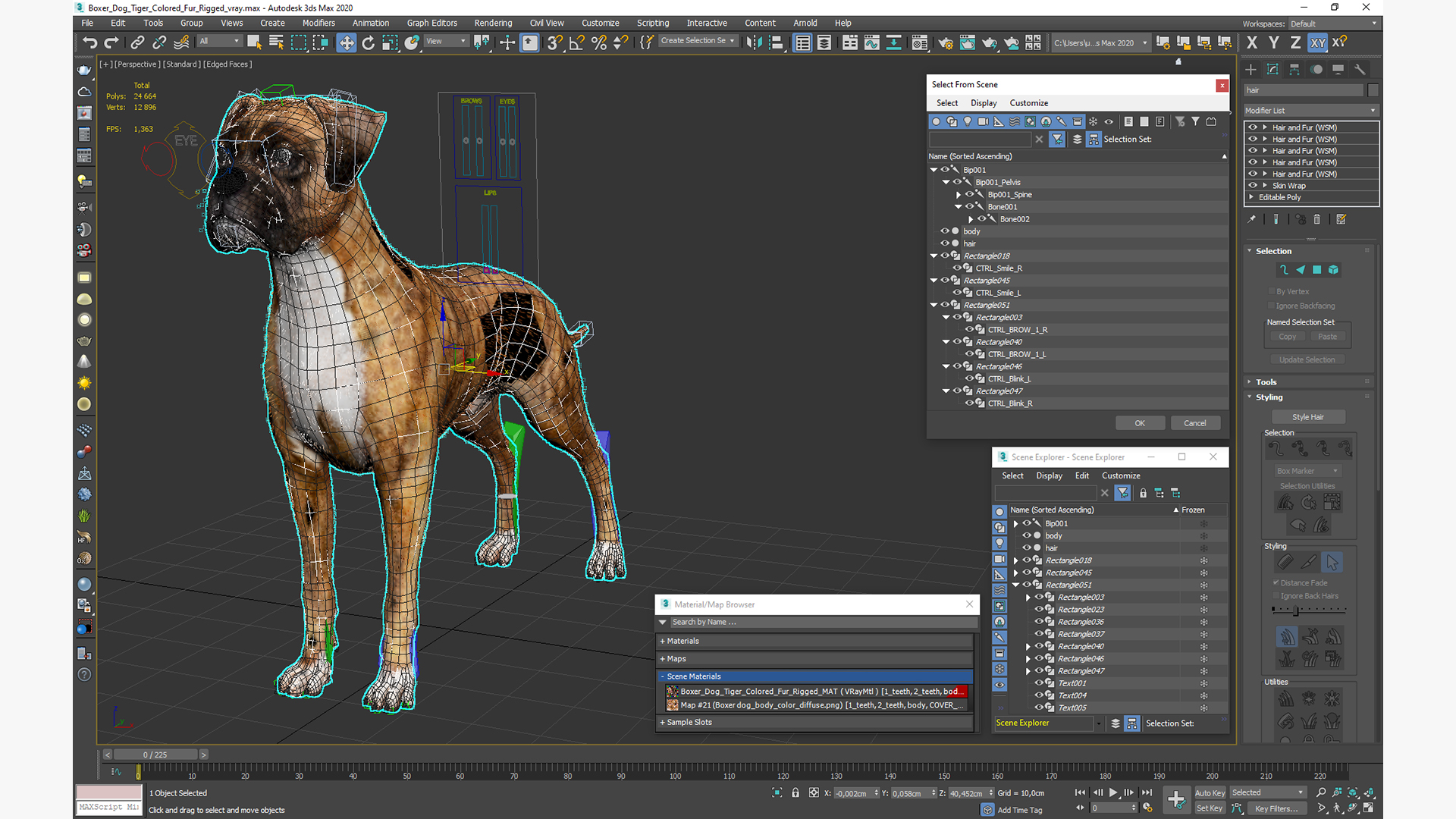Activate the Select and Rotate tool

click(369, 42)
